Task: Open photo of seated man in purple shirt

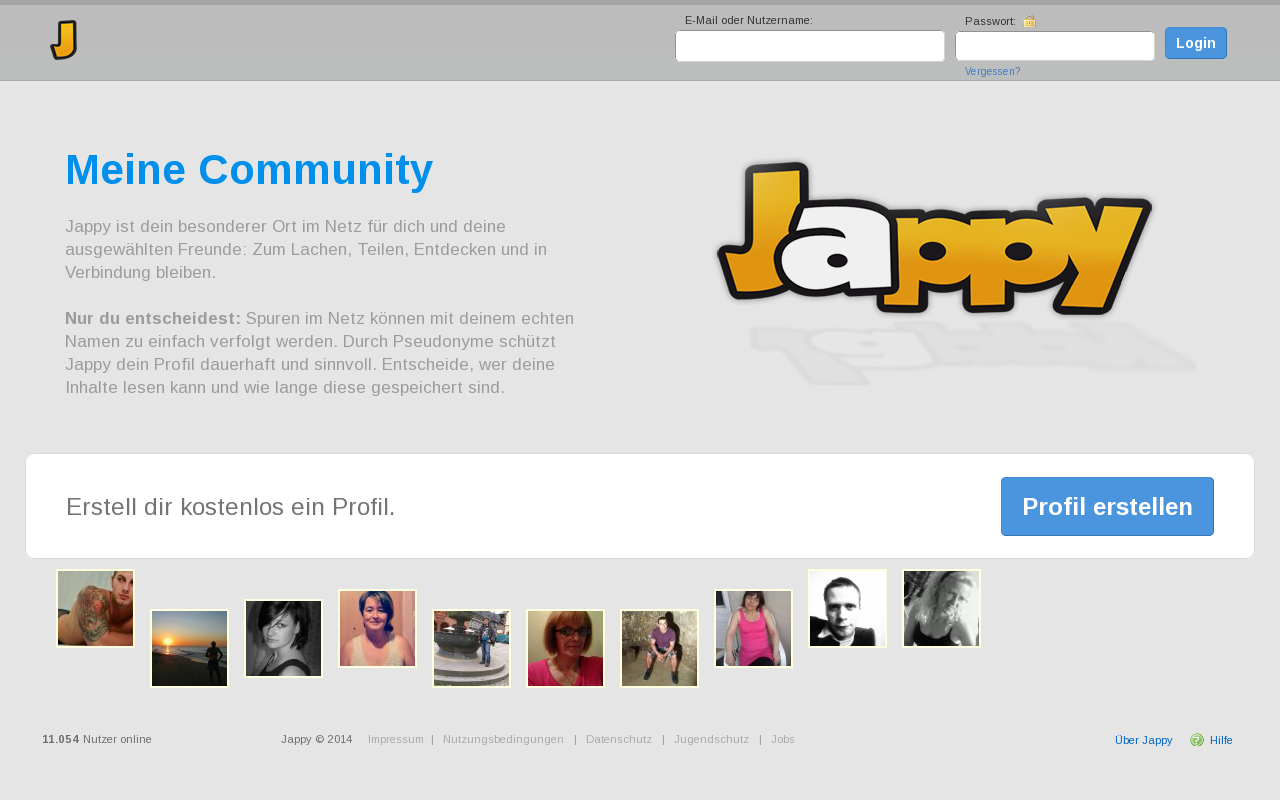Action: pos(659,648)
